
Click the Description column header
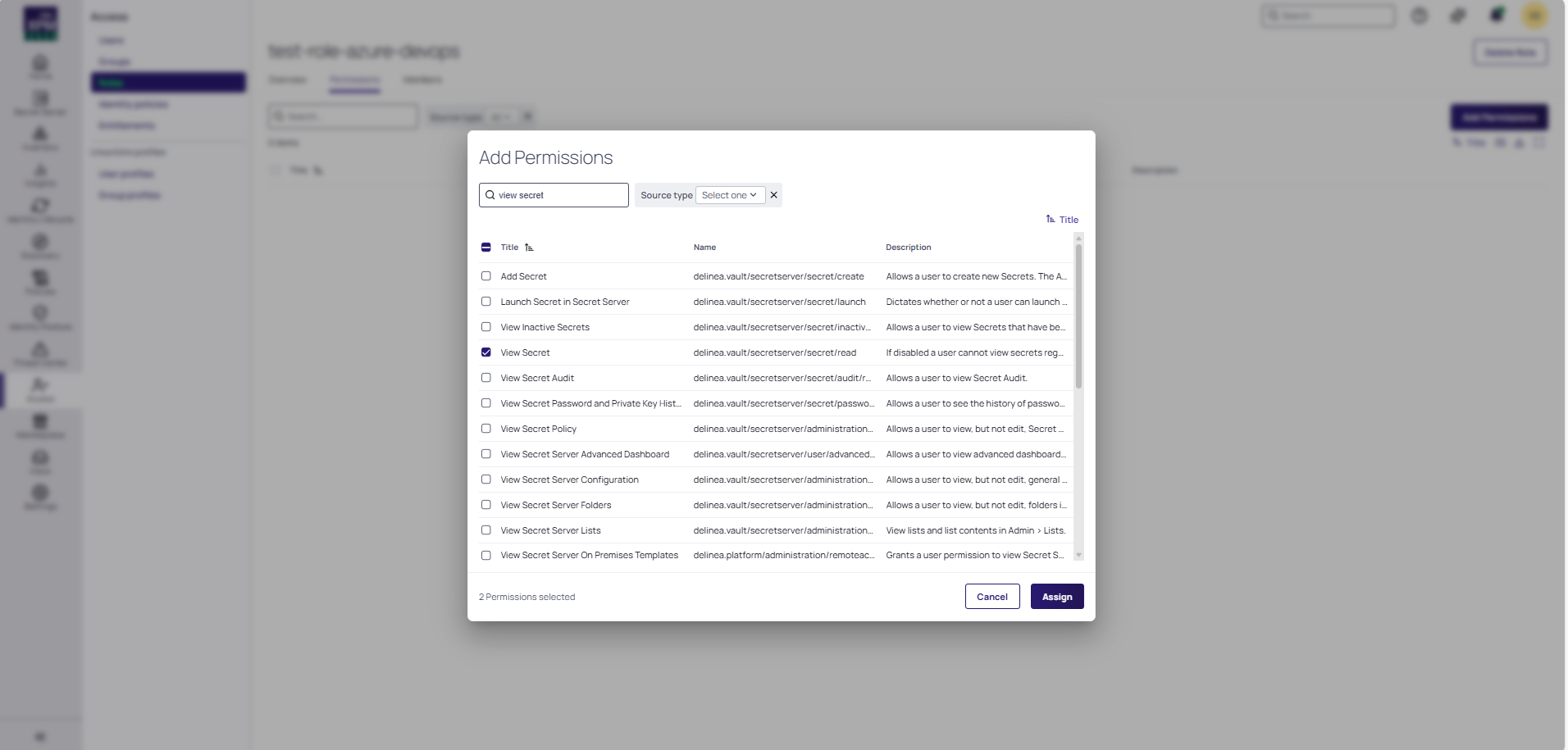908,248
